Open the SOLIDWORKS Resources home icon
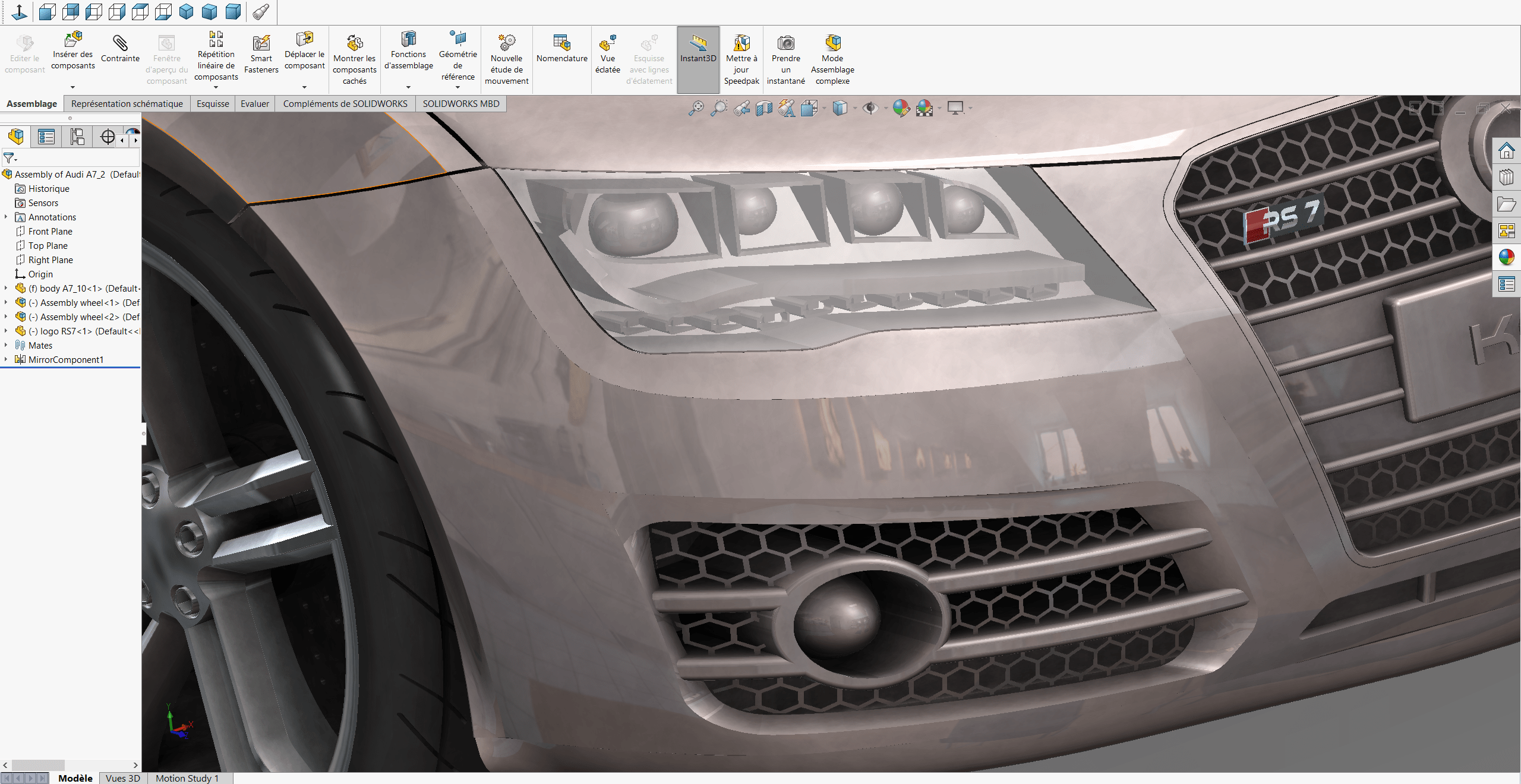The width and height of the screenshot is (1521, 784). coord(1506,151)
